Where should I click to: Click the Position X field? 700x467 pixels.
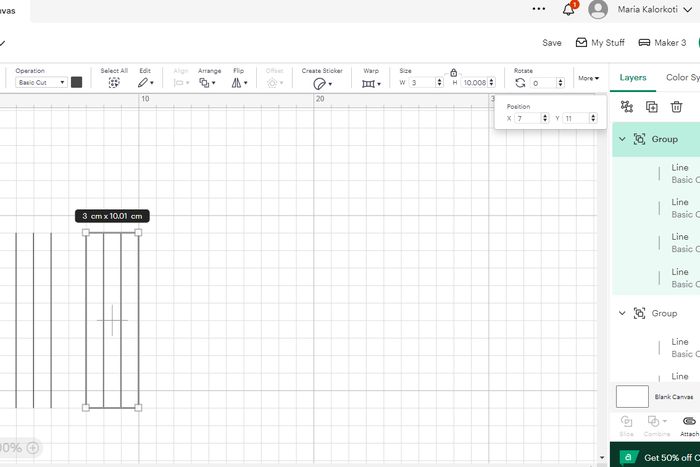(x=528, y=118)
